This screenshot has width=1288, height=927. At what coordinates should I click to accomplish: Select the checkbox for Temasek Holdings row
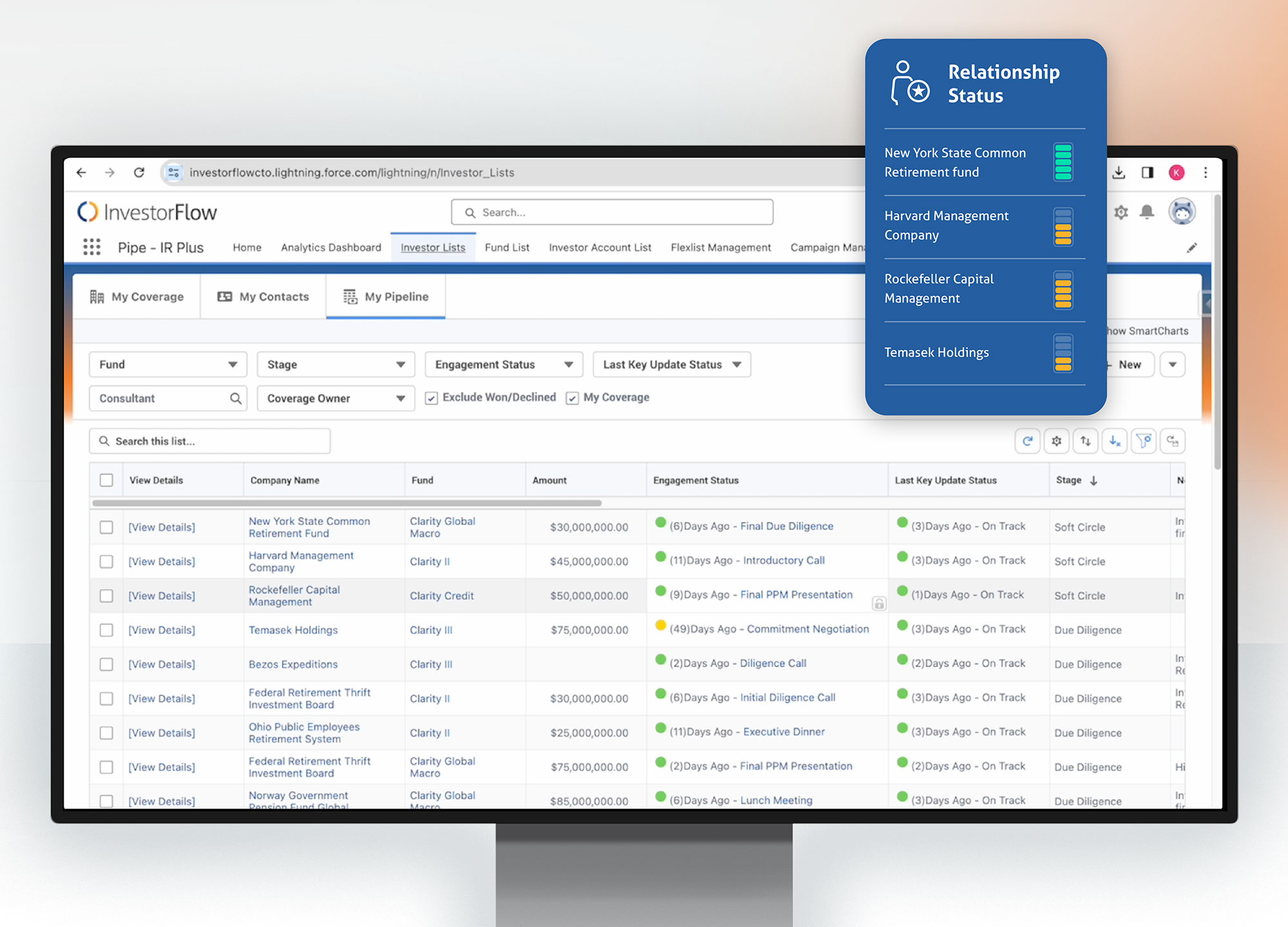(x=106, y=630)
